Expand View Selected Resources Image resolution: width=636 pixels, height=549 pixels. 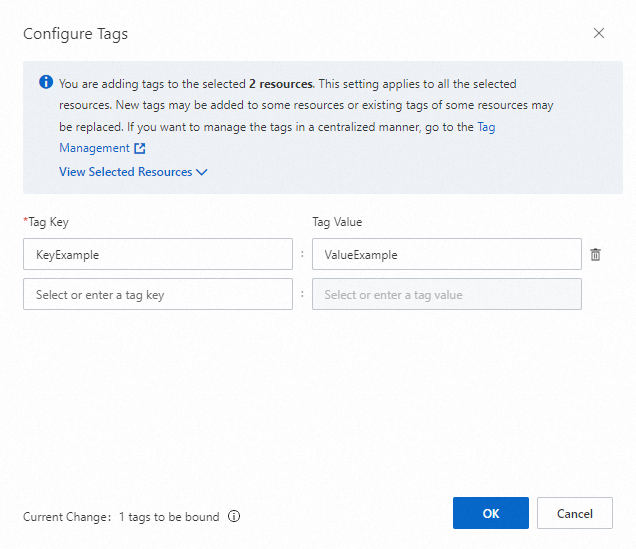[x=126, y=172]
